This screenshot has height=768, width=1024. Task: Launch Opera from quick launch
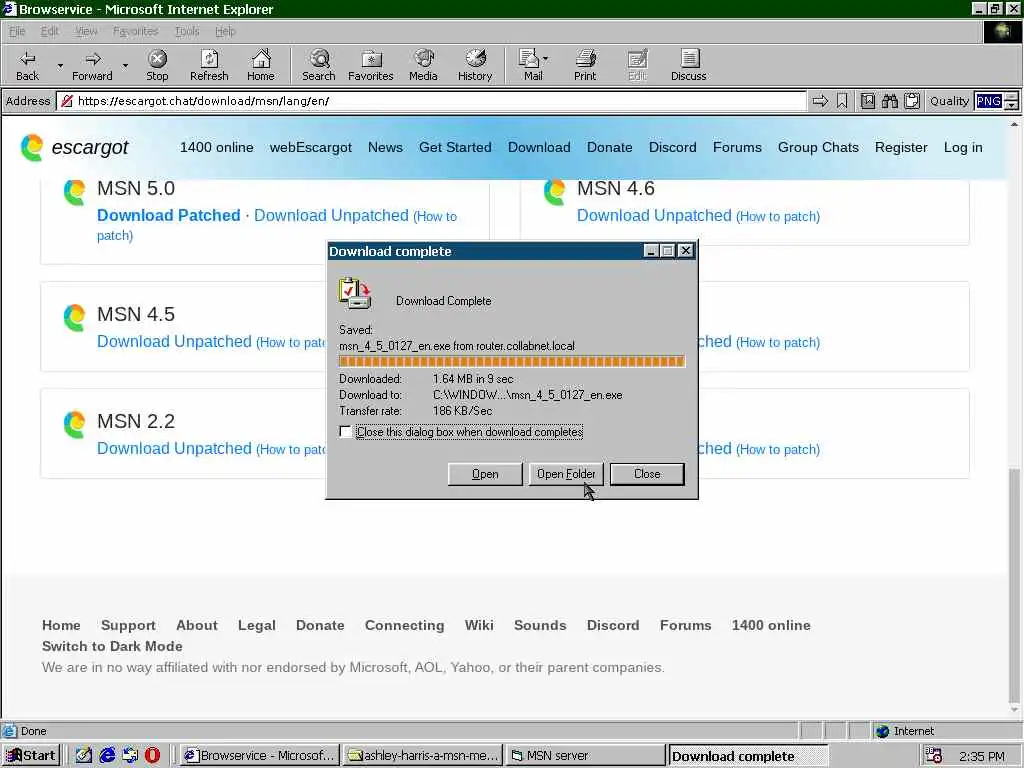[152, 755]
